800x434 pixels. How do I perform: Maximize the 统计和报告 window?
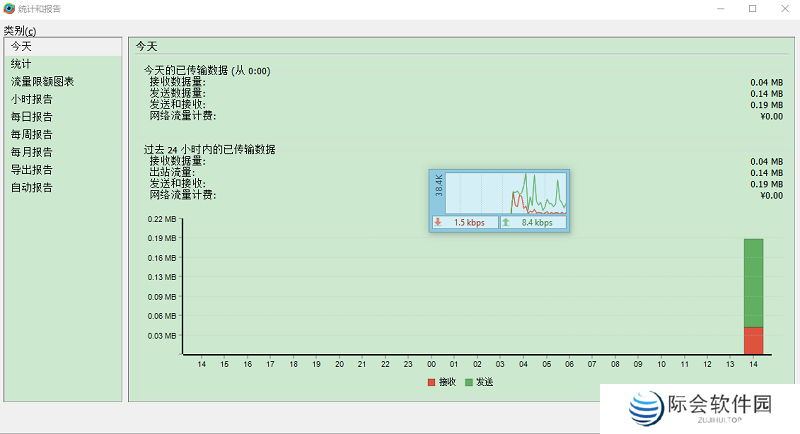(753, 9)
